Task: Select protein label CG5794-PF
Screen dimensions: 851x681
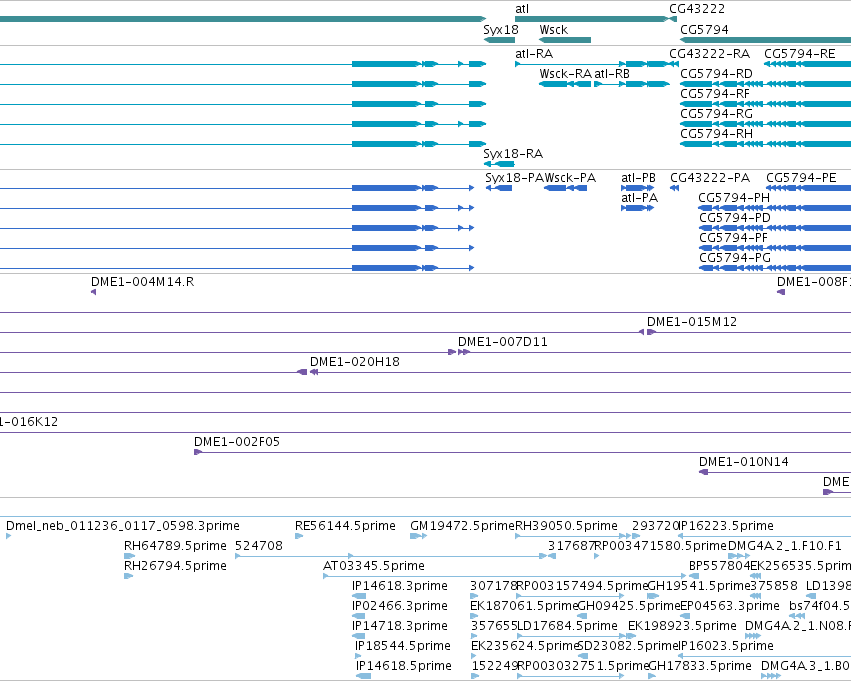Action: (x=733, y=238)
